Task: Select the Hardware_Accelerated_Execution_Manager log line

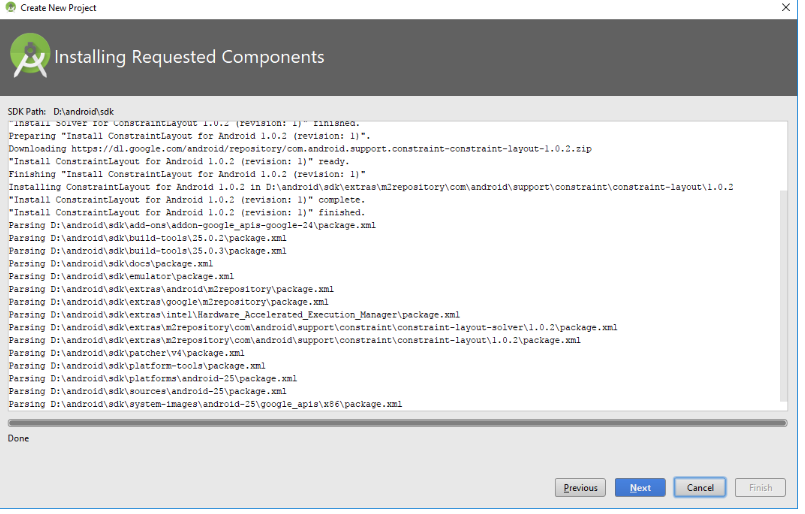Action: pos(234,314)
